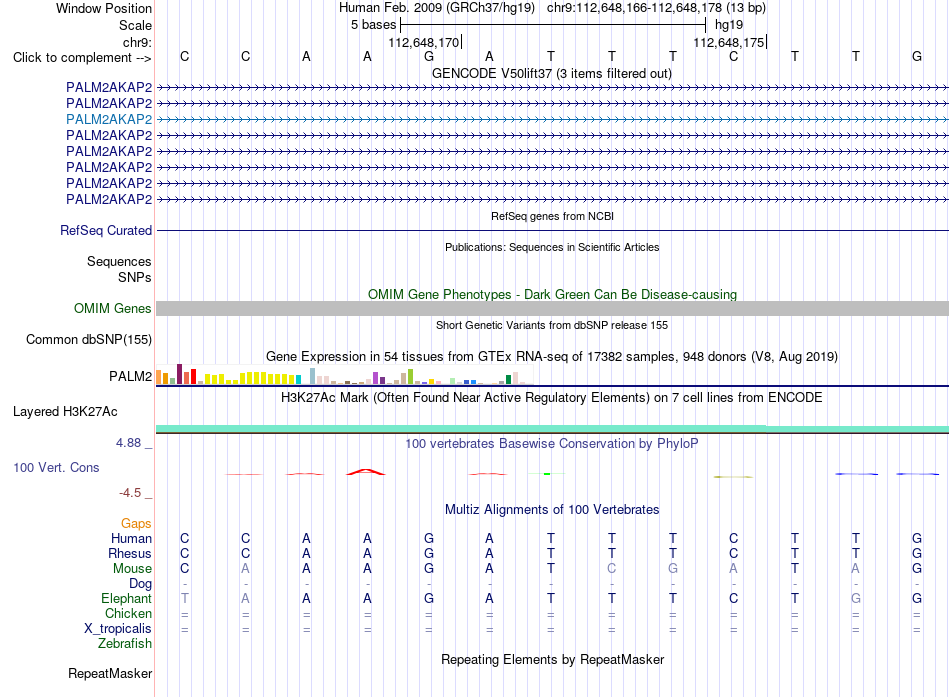This screenshot has width=950, height=697.
Task: Click the Window Position label
Action: coord(104,8)
